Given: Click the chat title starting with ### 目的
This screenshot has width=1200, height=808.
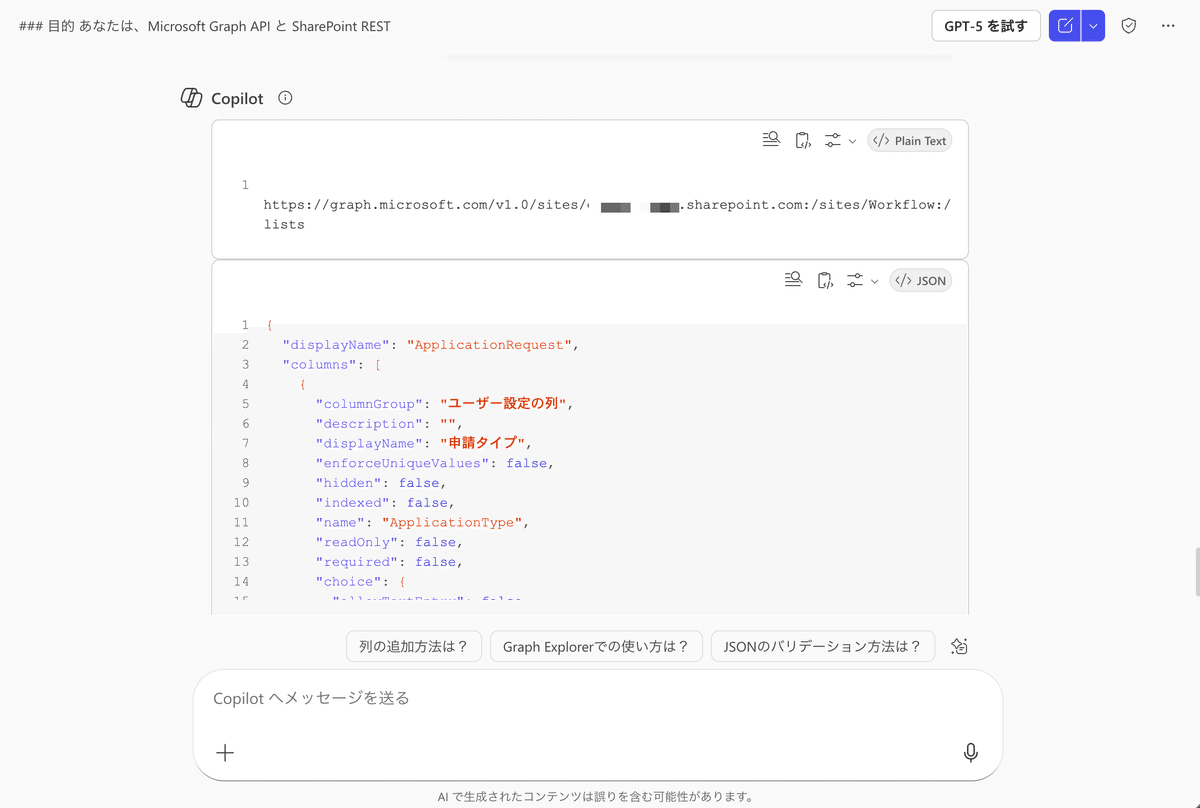Looking at the screenshot, I should (x=204, y=26).
